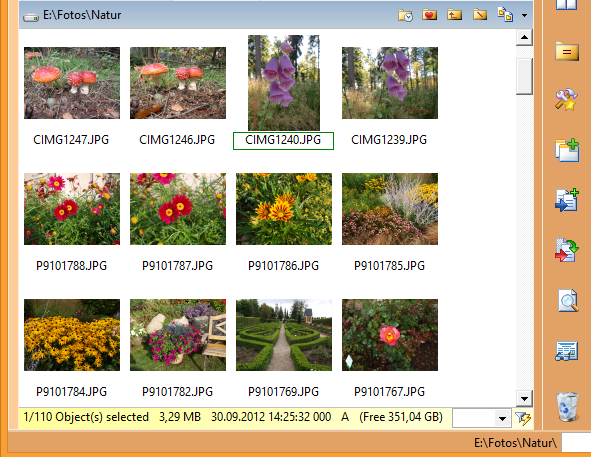Click the filter funnel with lightning icon

tap(523, 418)
